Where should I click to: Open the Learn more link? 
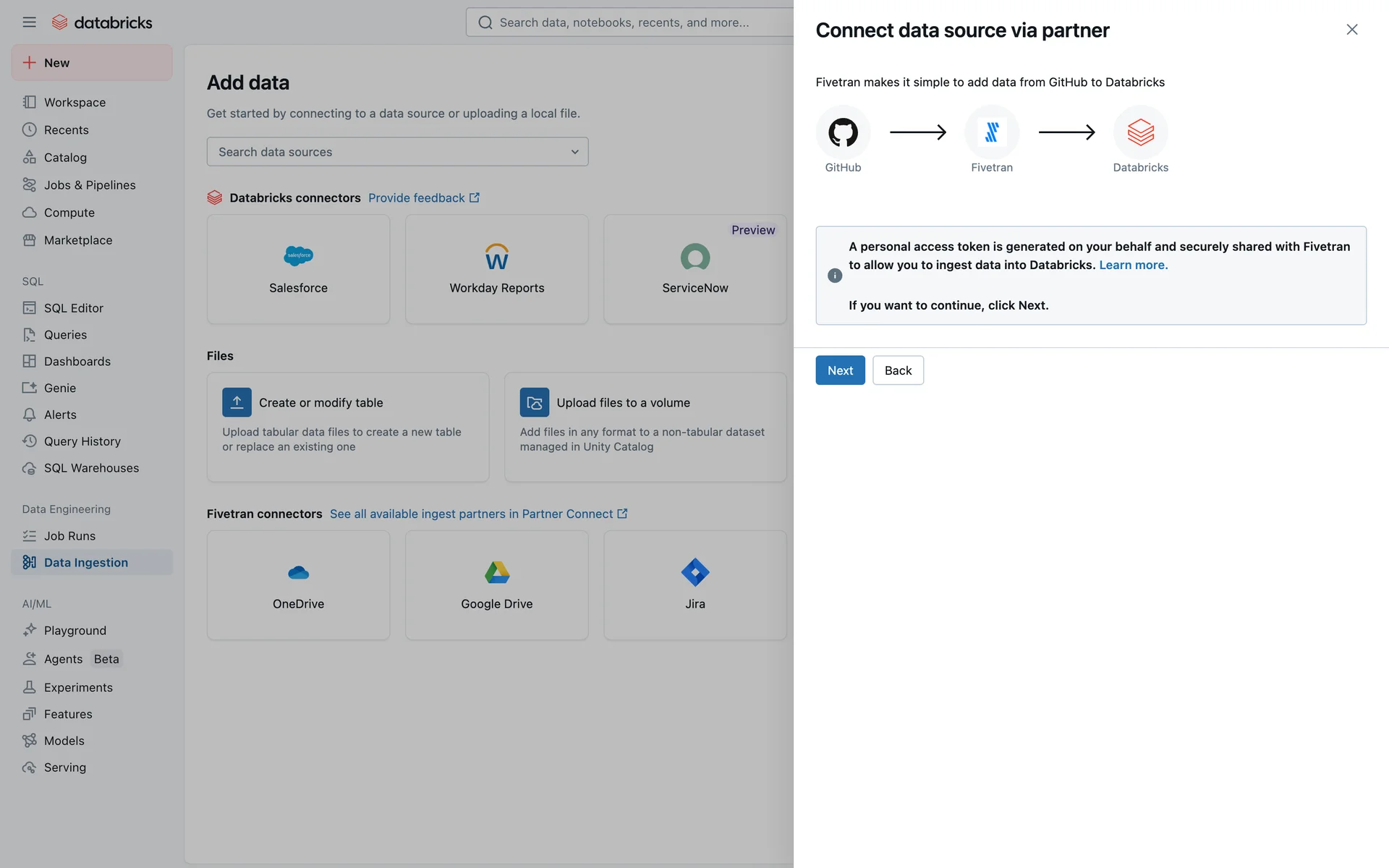click(x=1133, y=265)
